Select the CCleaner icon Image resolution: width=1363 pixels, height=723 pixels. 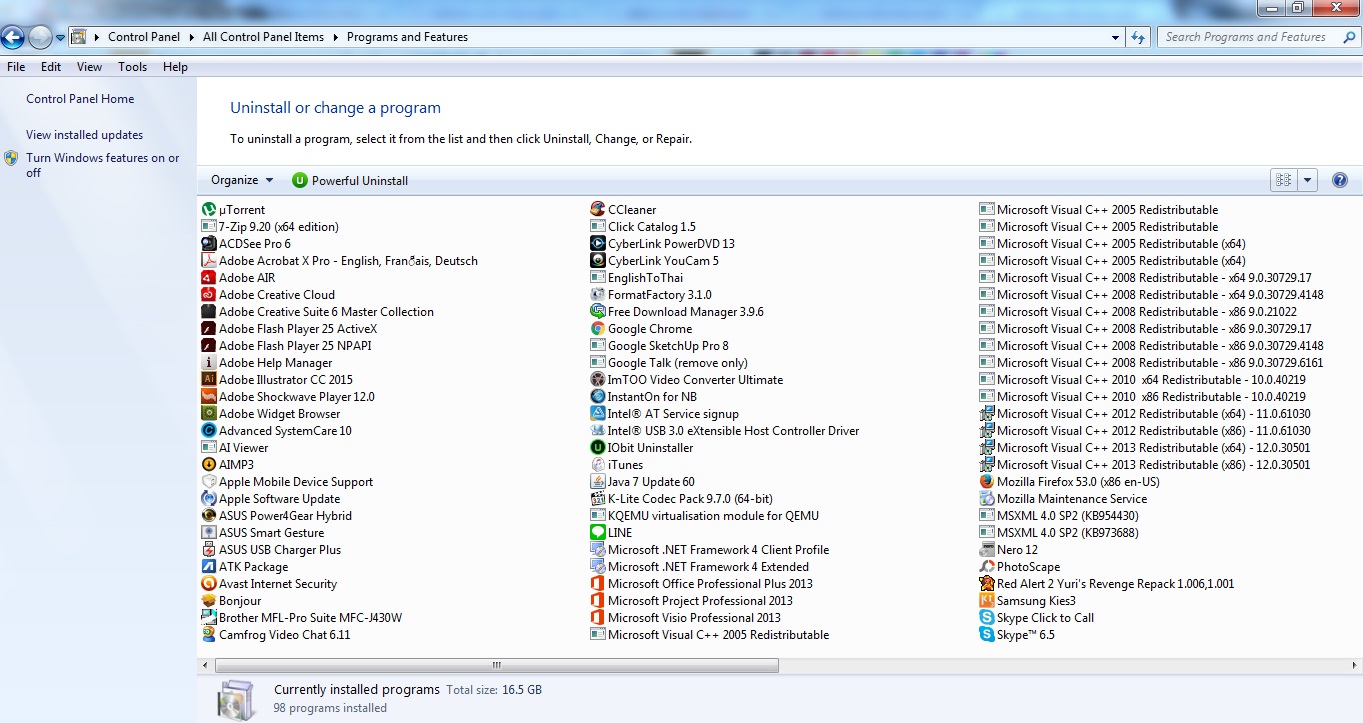[x=598, y=210]
